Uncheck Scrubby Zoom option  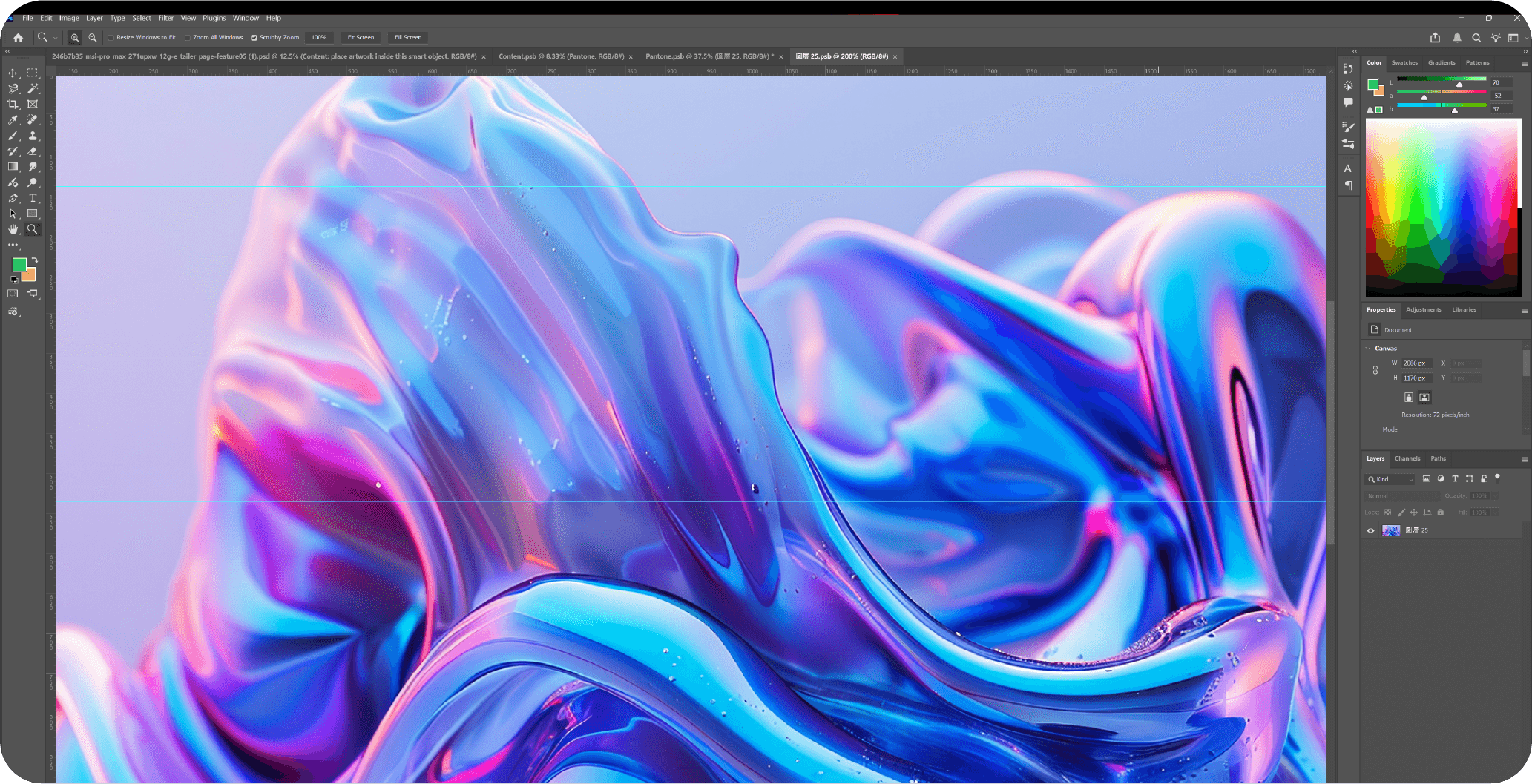[254, 37]
